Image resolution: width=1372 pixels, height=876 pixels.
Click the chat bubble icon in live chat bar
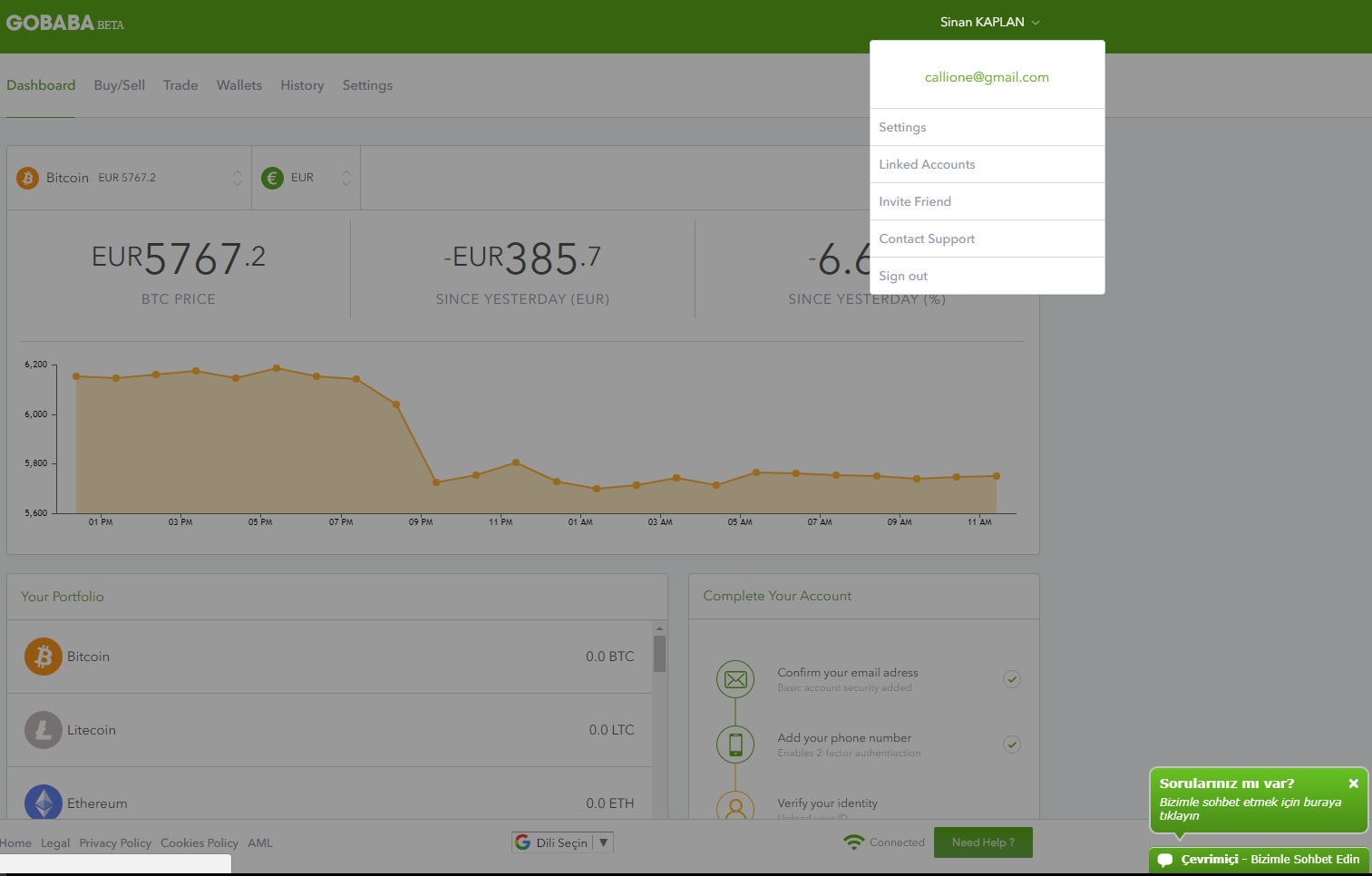(x=1165, y=860)
